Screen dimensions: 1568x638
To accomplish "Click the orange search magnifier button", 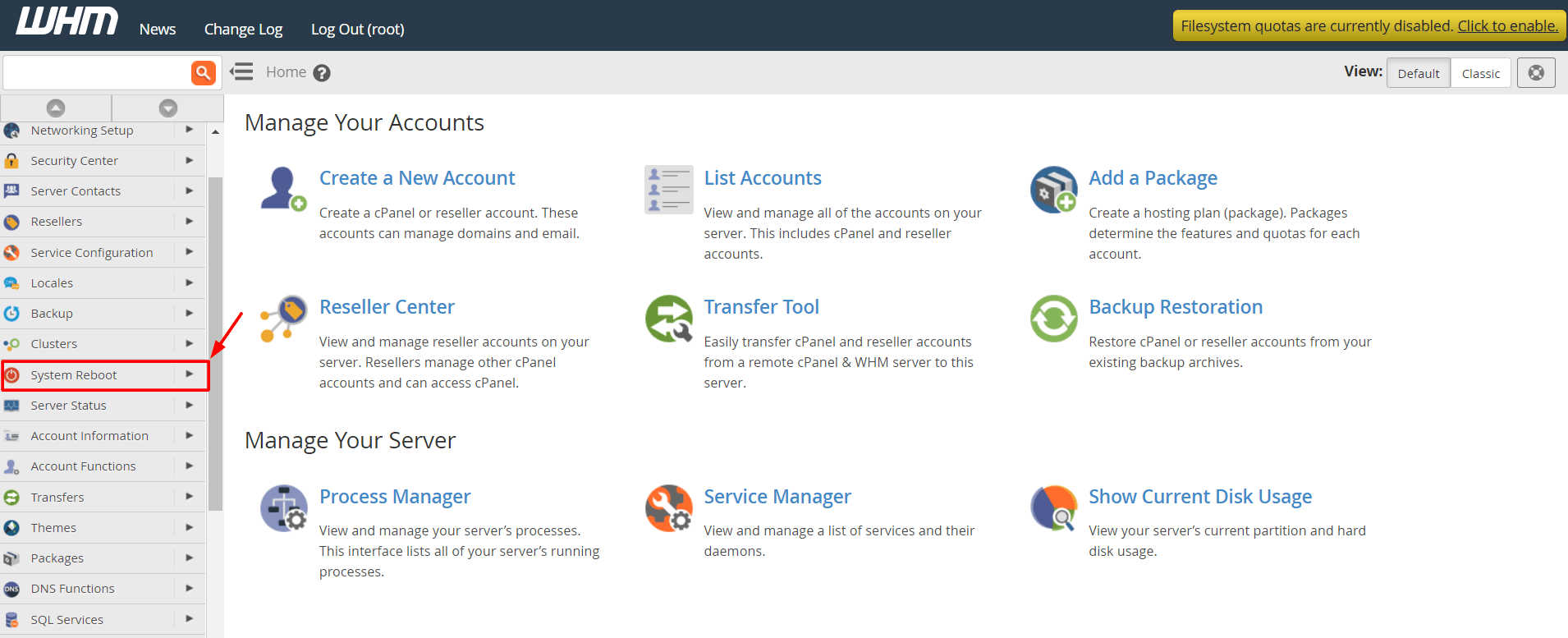I will (x=204, y=73).
